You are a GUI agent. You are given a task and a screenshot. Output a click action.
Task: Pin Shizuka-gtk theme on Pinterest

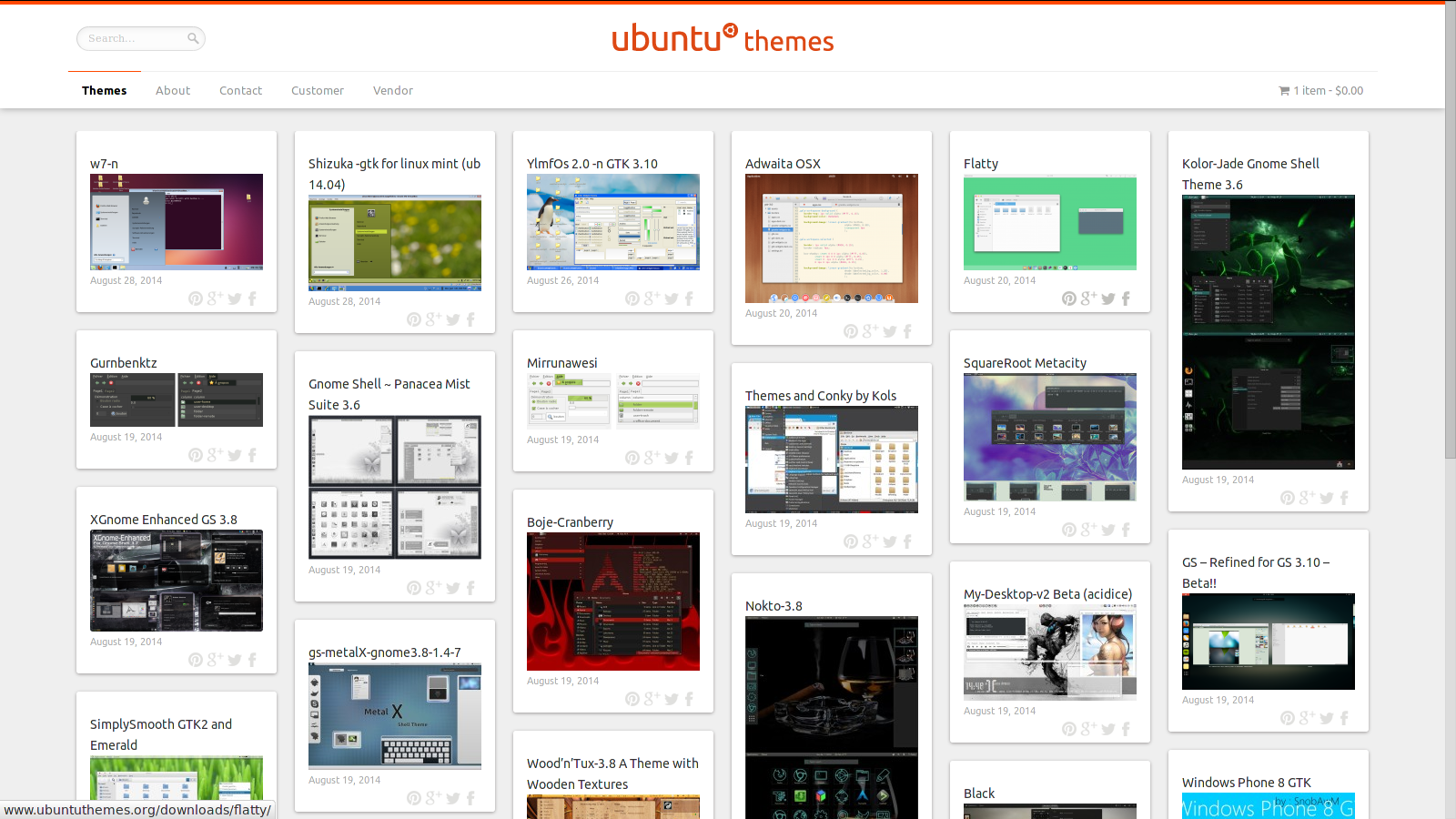[414, 319]
